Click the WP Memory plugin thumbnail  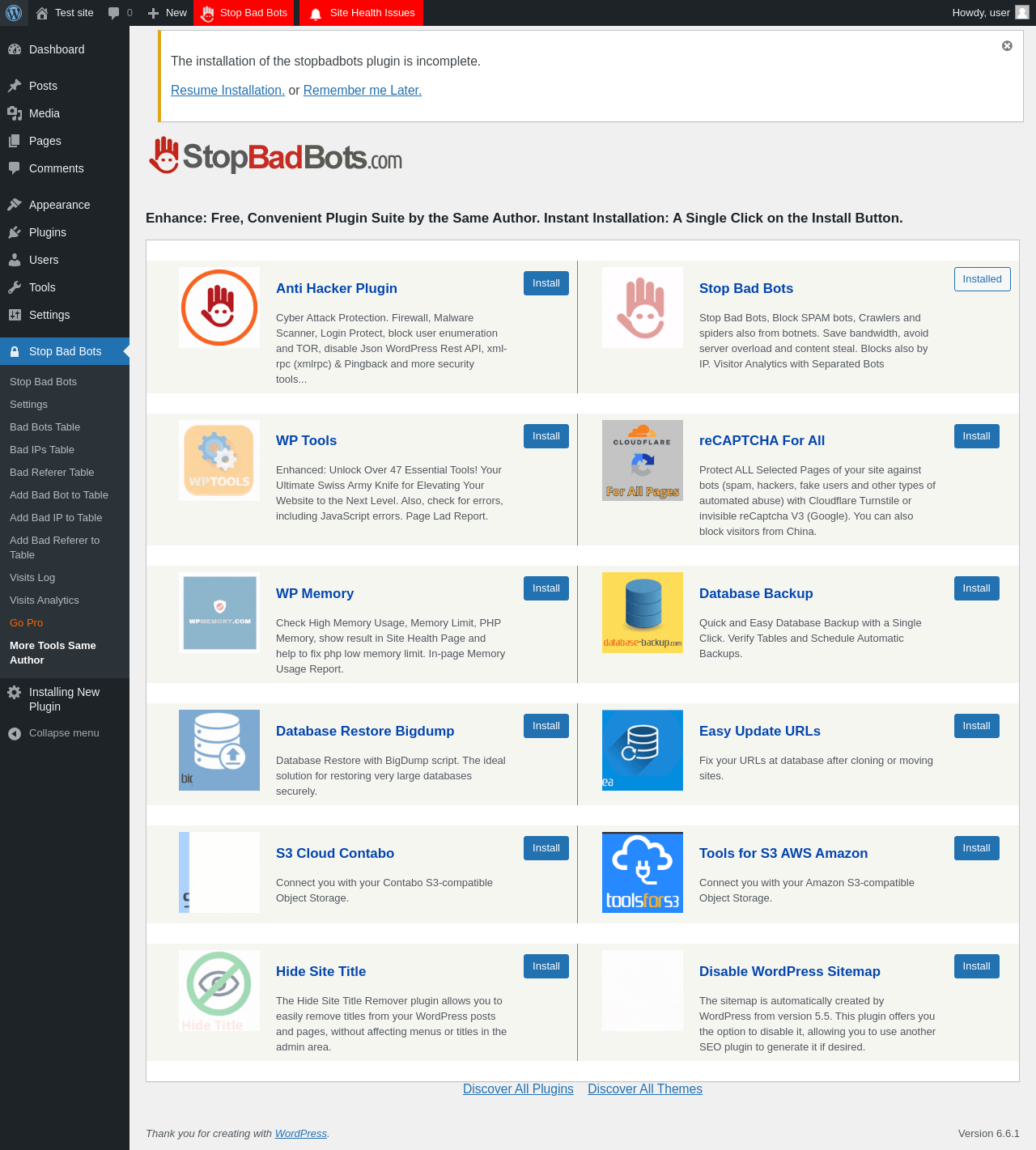tap(219, 613)
